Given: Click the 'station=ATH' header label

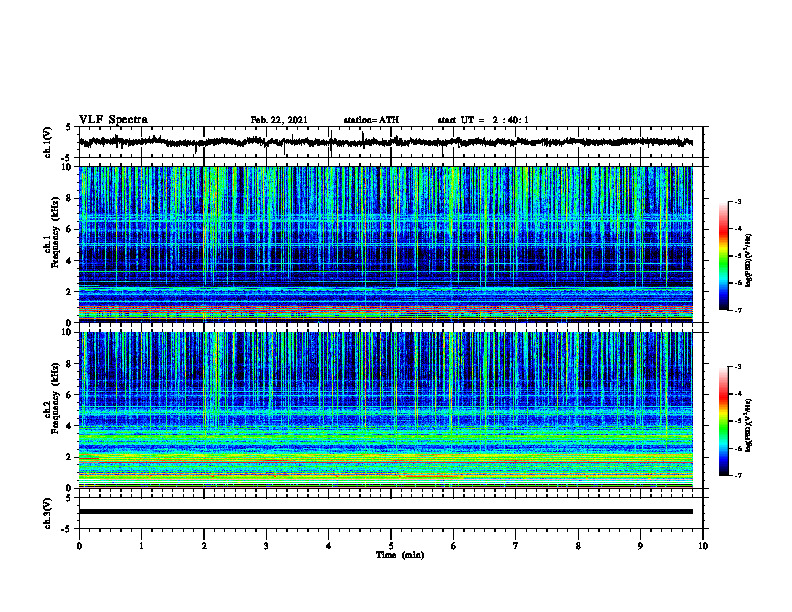Looking at the screenshot, I should [x=371, y=120].
